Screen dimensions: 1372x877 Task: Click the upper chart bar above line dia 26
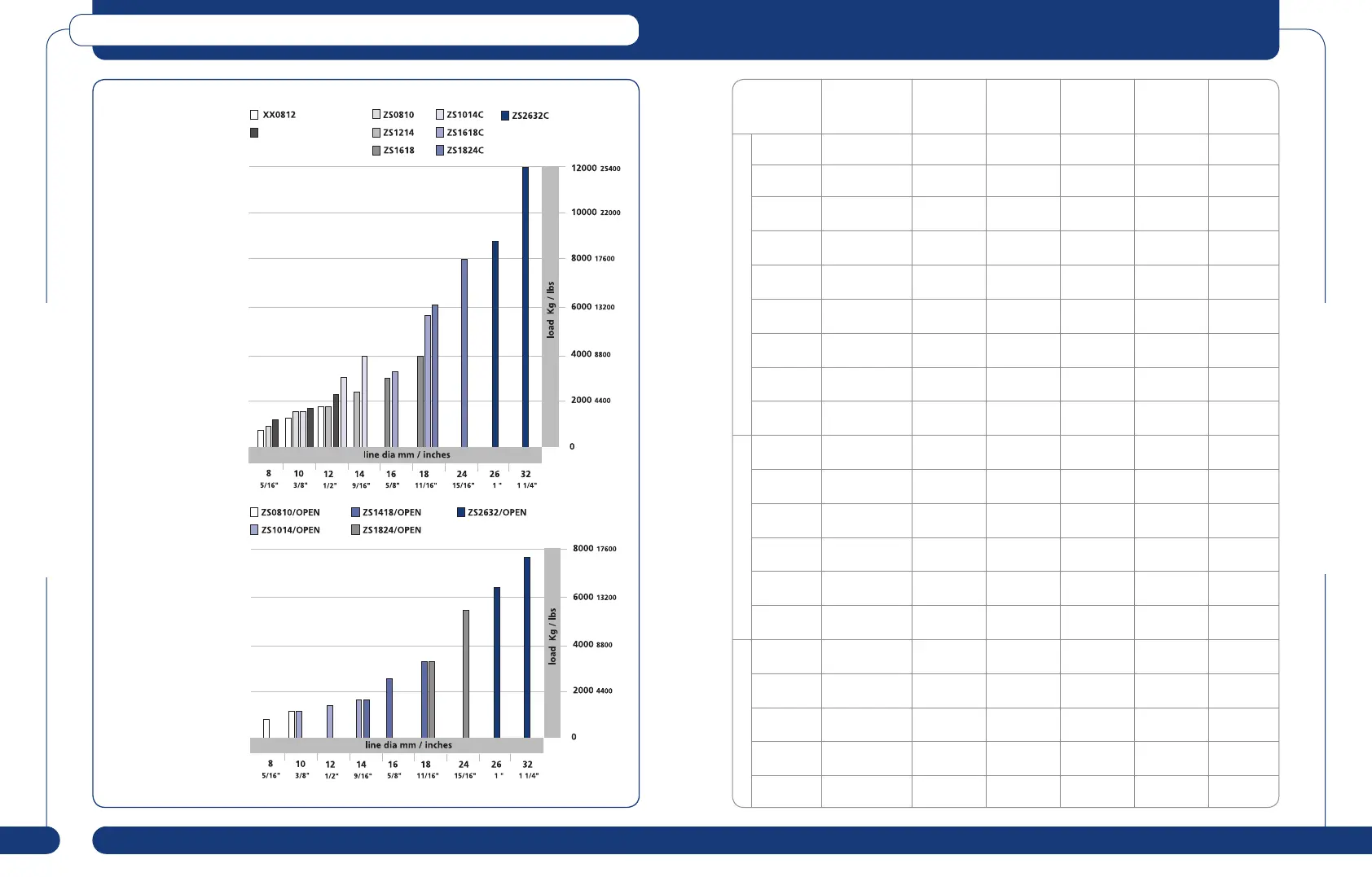[495, 344]
